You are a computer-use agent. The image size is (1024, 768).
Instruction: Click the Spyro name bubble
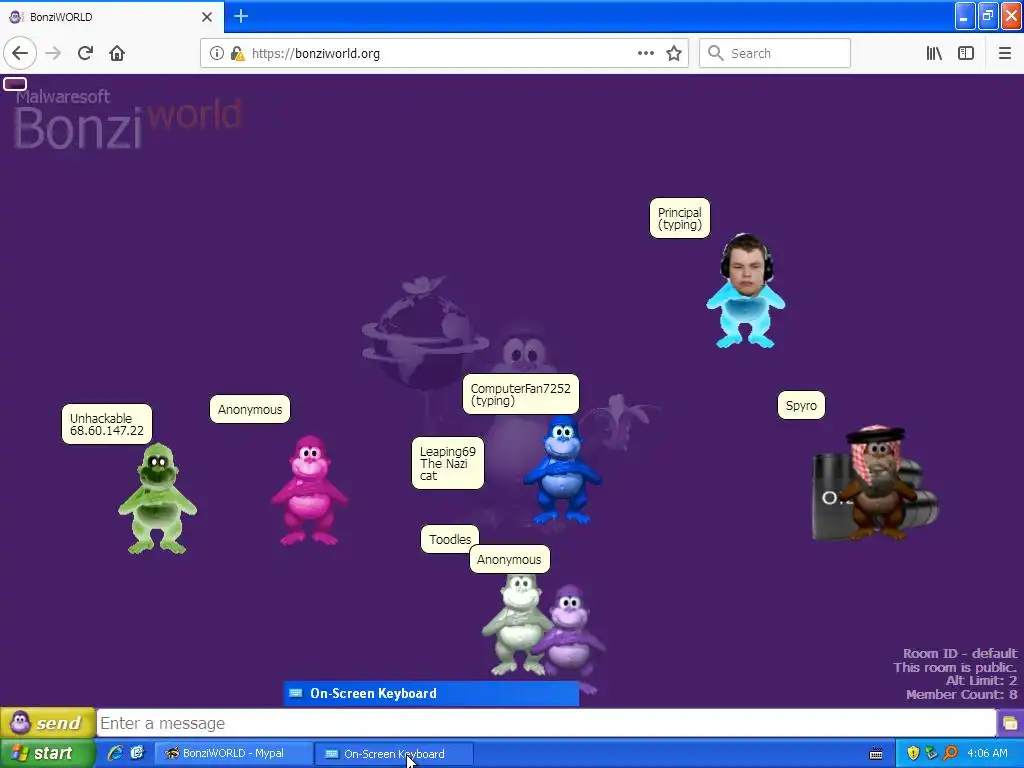(801, 406)
